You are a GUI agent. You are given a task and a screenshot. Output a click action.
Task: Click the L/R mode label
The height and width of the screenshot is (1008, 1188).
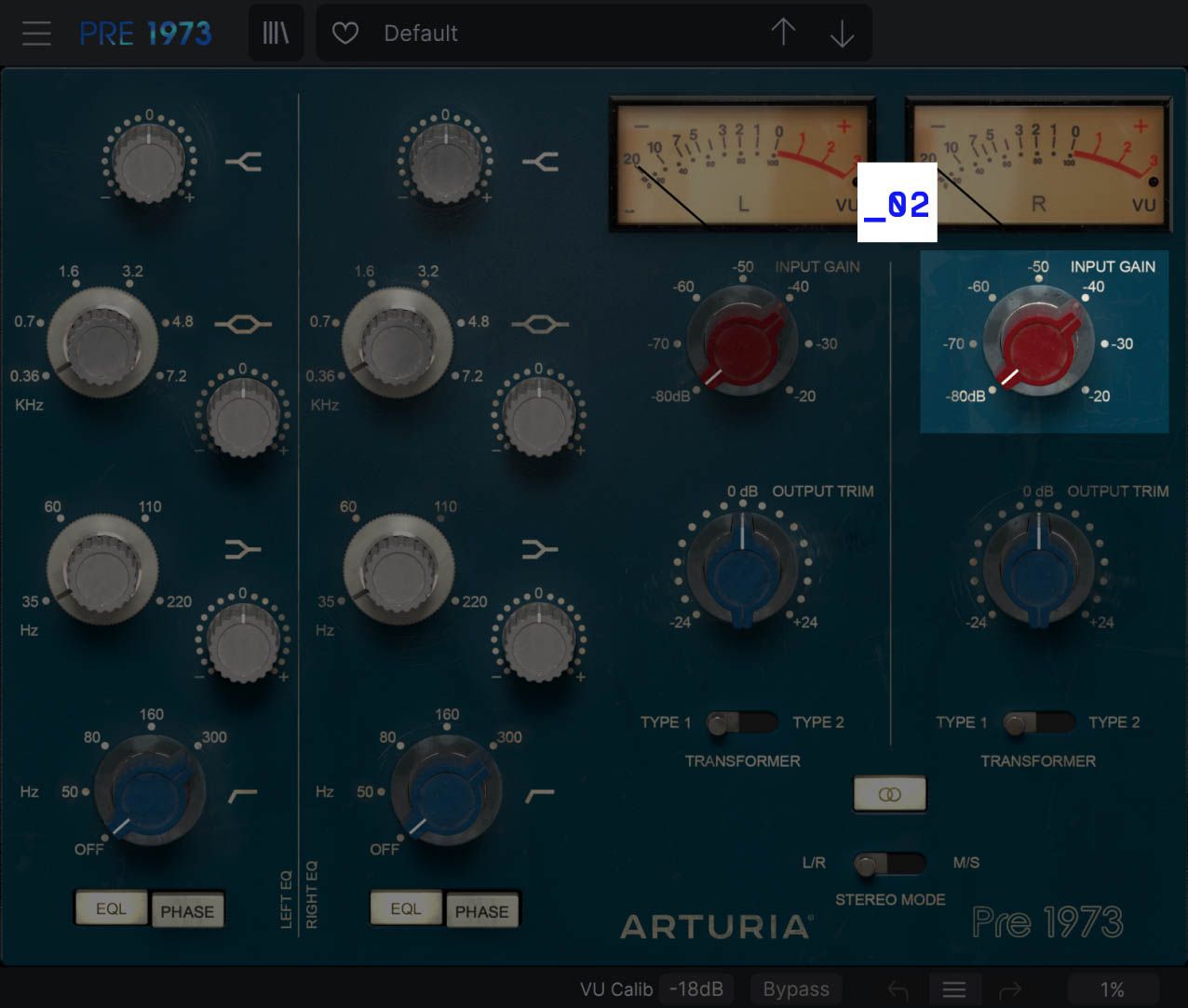coord(814,863)
